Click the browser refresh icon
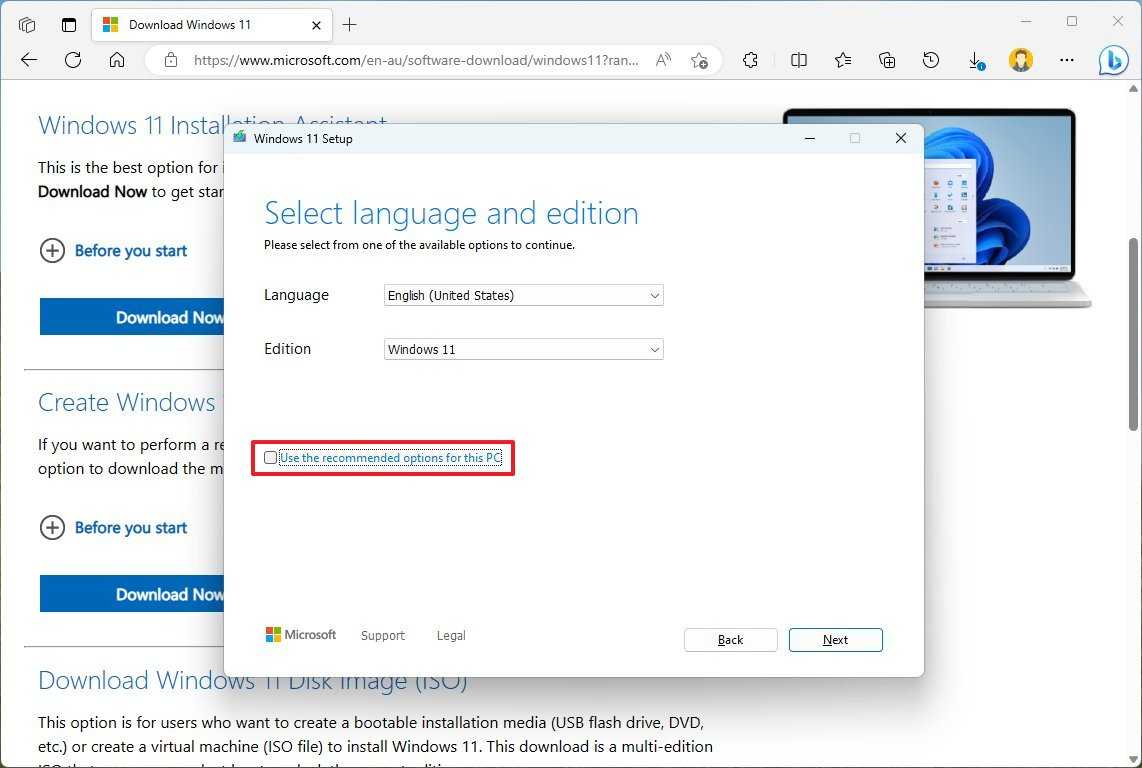The height and width of the screenshot is (768, 1142). (73, 60)
